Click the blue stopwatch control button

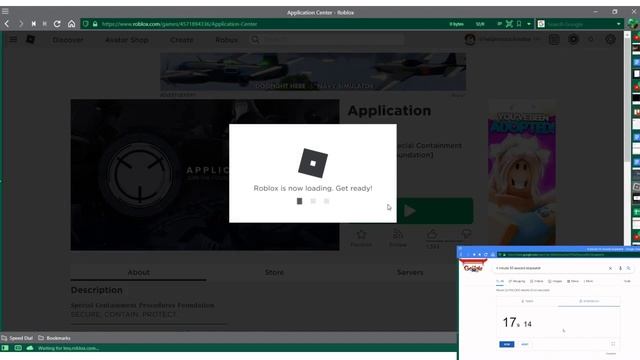tap(507, 344)
